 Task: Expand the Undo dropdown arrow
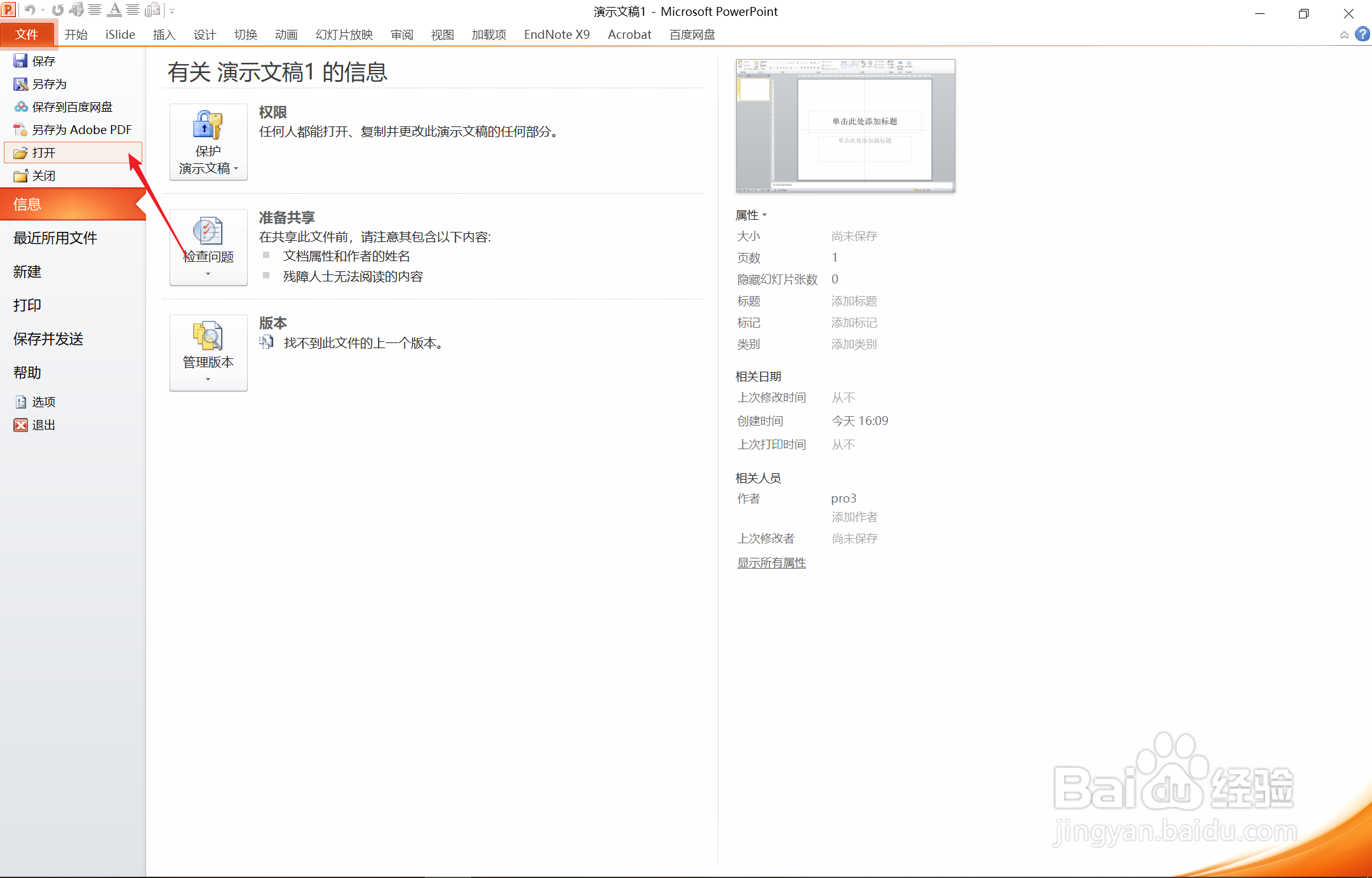42,10
